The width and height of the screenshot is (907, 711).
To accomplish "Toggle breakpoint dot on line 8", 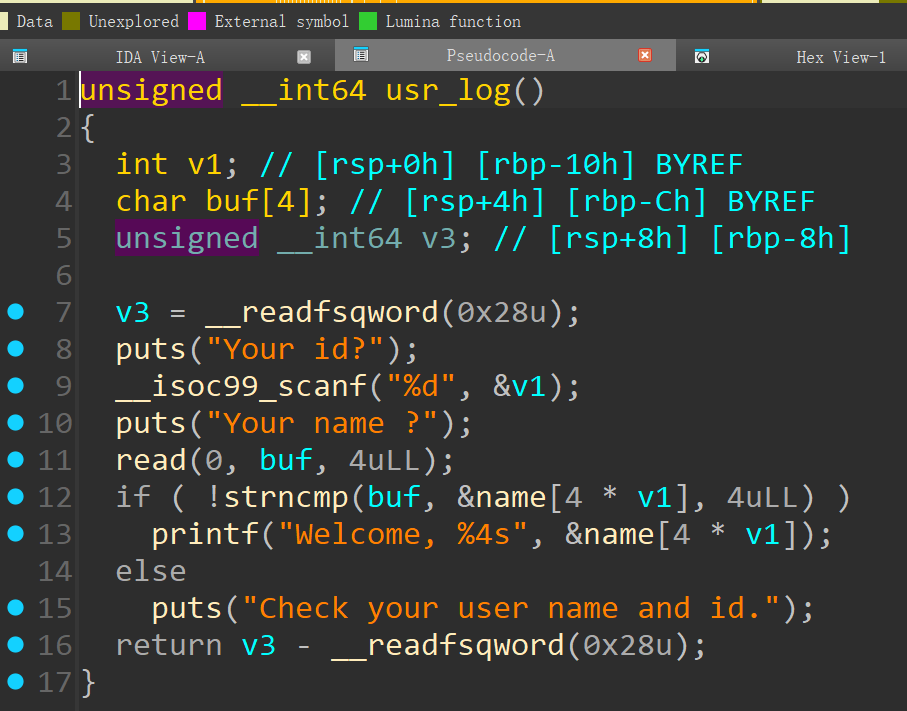I will coord(16,349).
